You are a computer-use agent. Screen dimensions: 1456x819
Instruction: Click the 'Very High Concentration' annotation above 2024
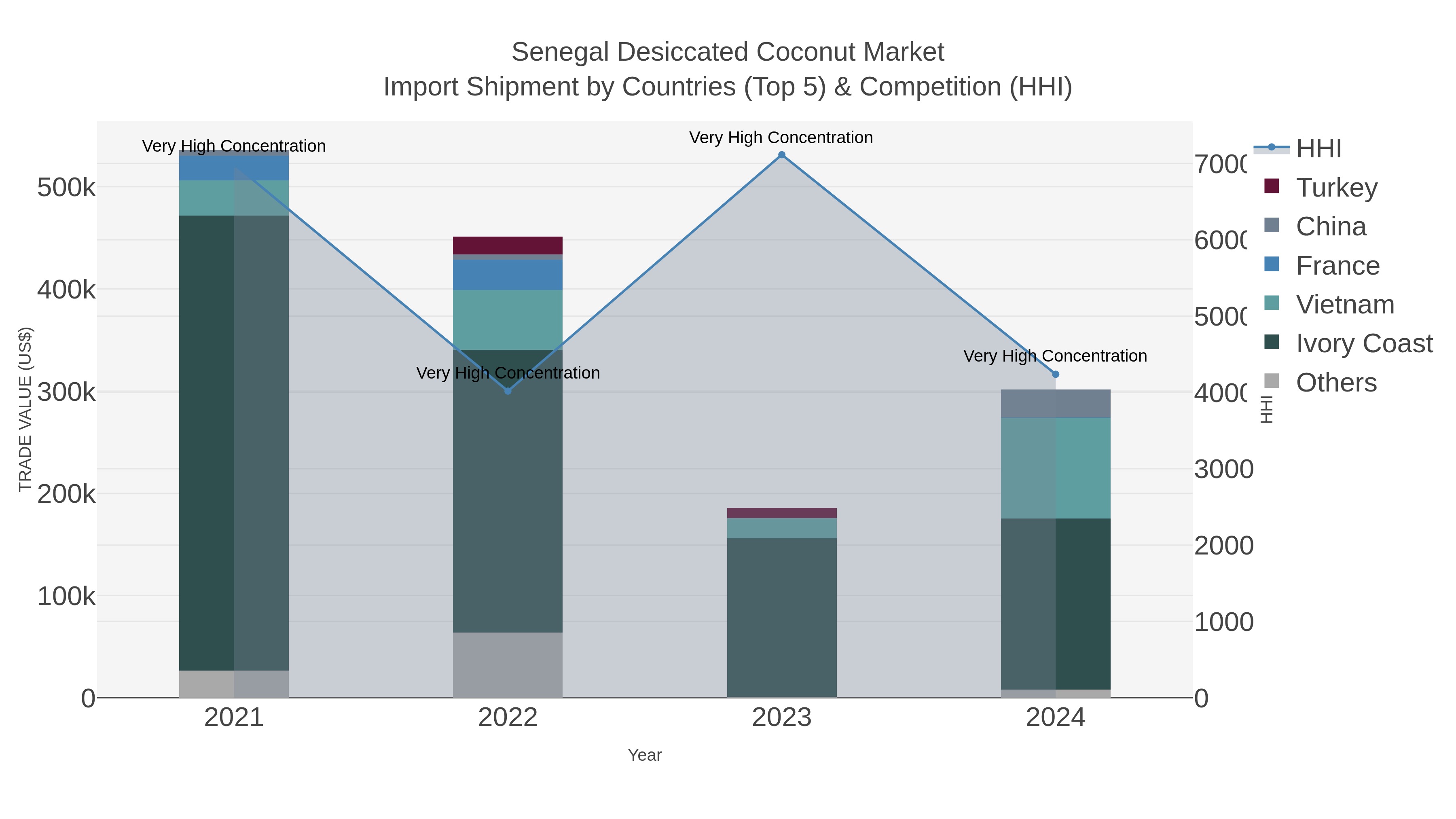pos(1055,356)
